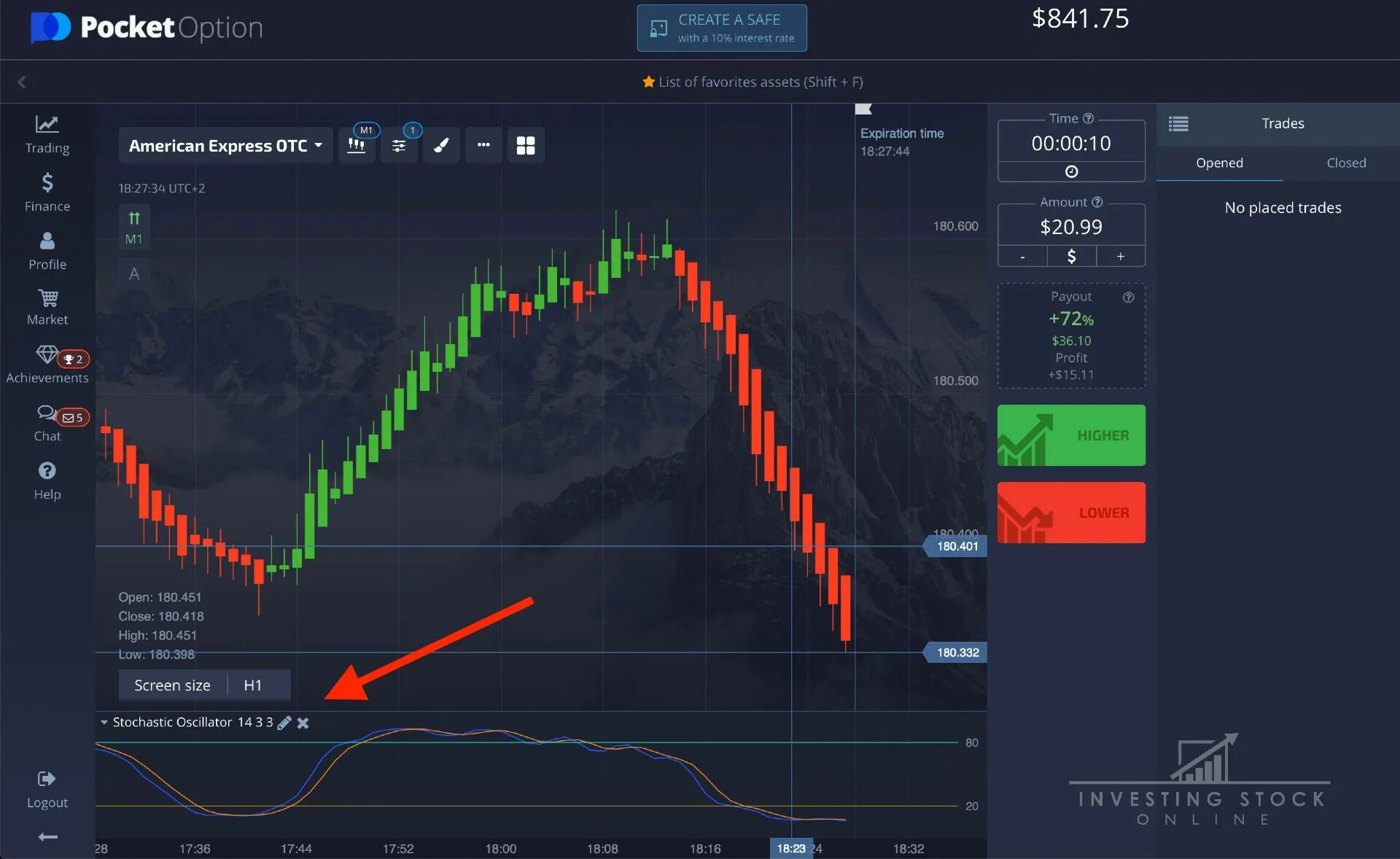The height and width of the screenshot is (859, 1400).
Task: Open the three dots more menu
Action: point(483,145)
